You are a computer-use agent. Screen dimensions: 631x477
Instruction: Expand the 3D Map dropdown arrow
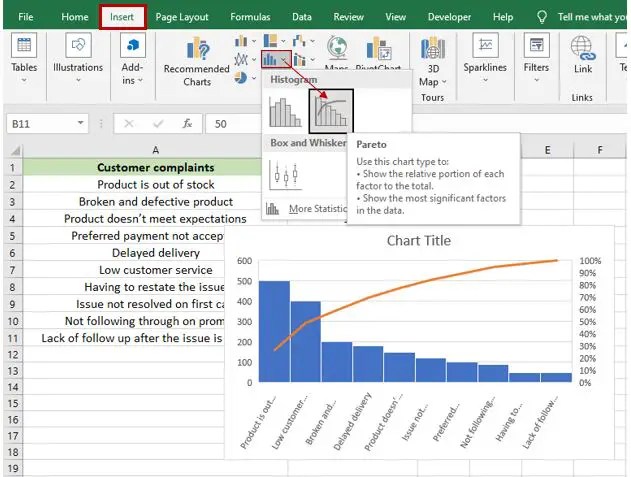[444, 82]
